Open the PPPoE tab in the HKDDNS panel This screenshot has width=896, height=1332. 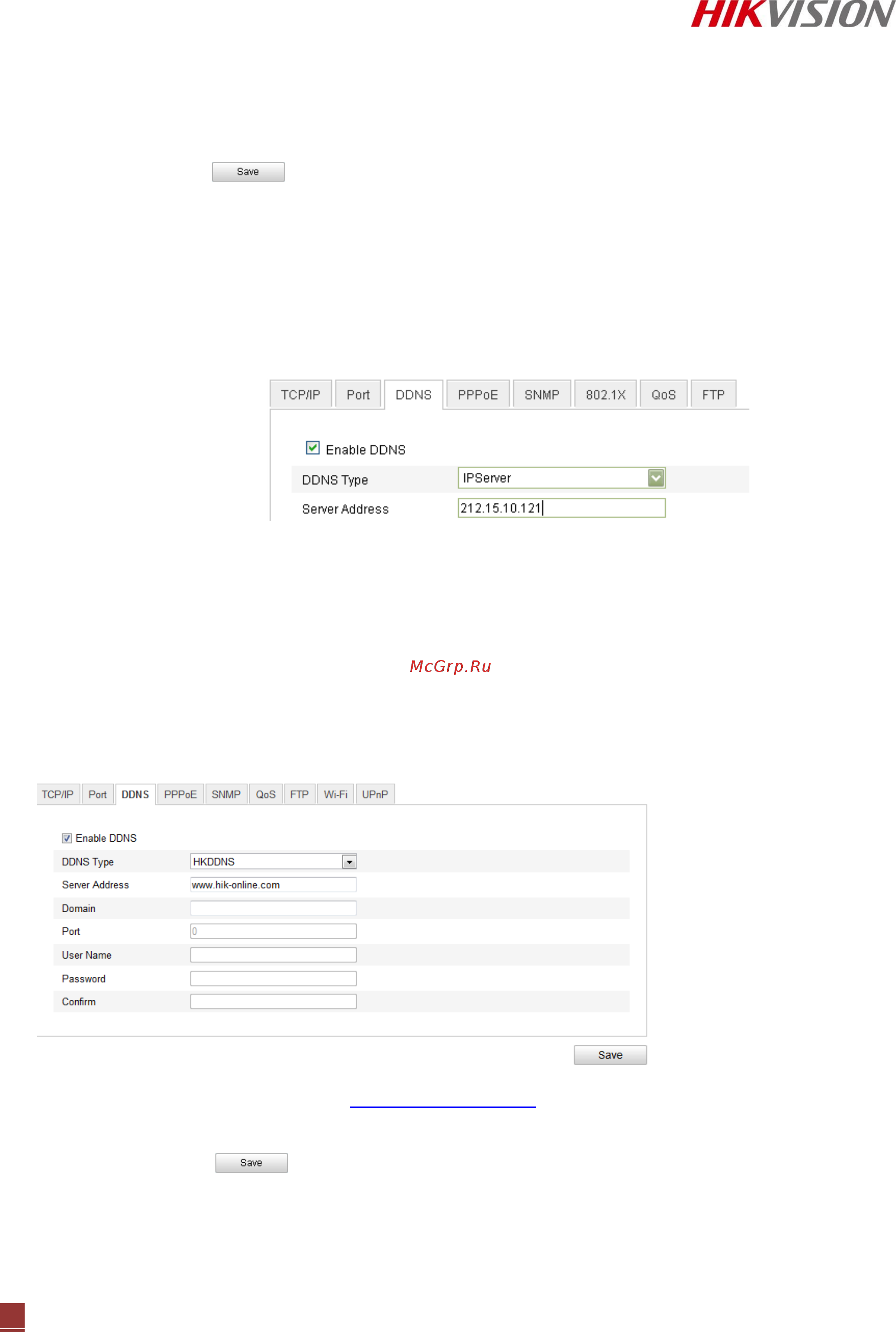(x=181, y=794)
